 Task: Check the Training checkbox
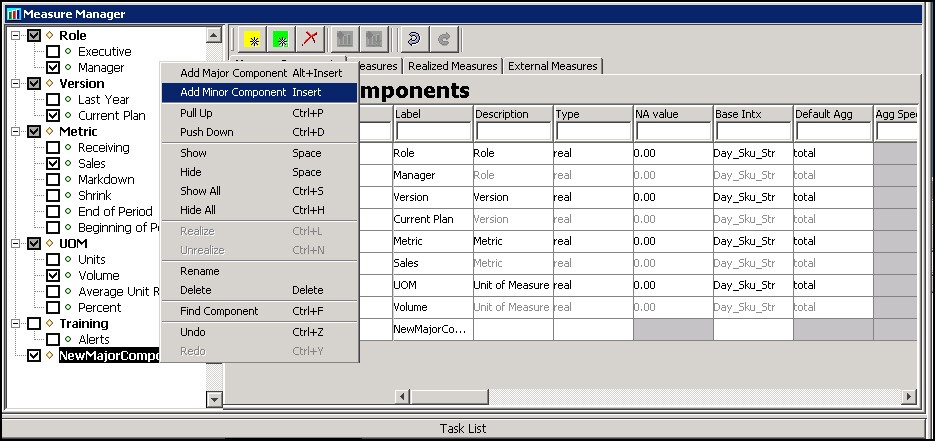click(x=34, y=324)
